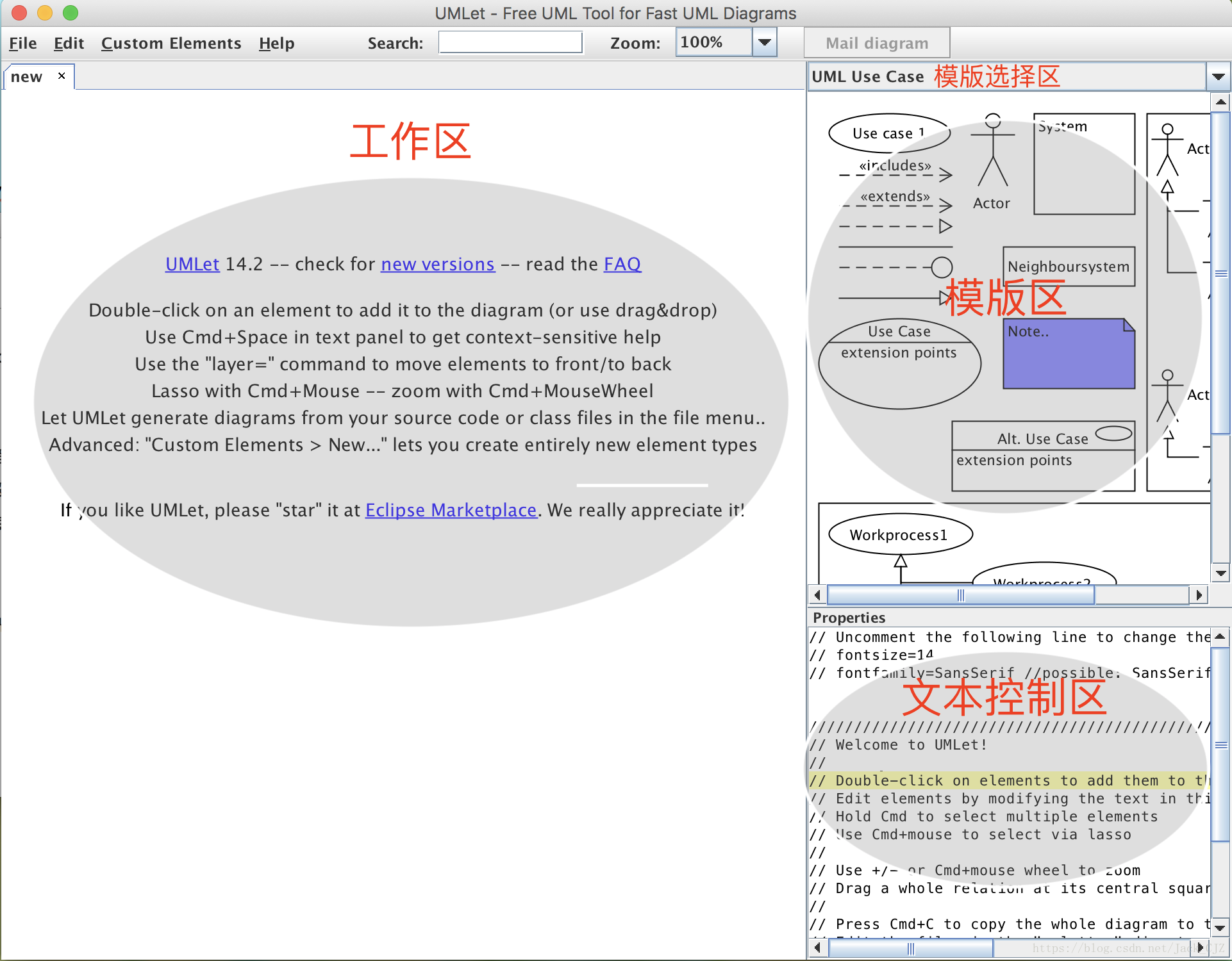Screen dimensions: 1232x961
Task: Select the 'Use Case extension points' ellipse
Action: [899, 364]
